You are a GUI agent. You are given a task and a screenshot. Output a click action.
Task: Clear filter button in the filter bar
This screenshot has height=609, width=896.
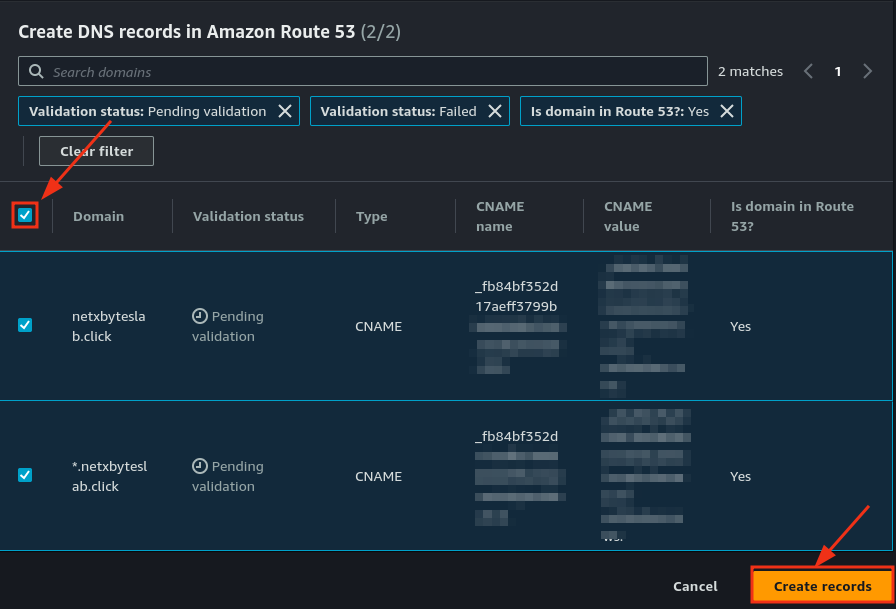96,151
